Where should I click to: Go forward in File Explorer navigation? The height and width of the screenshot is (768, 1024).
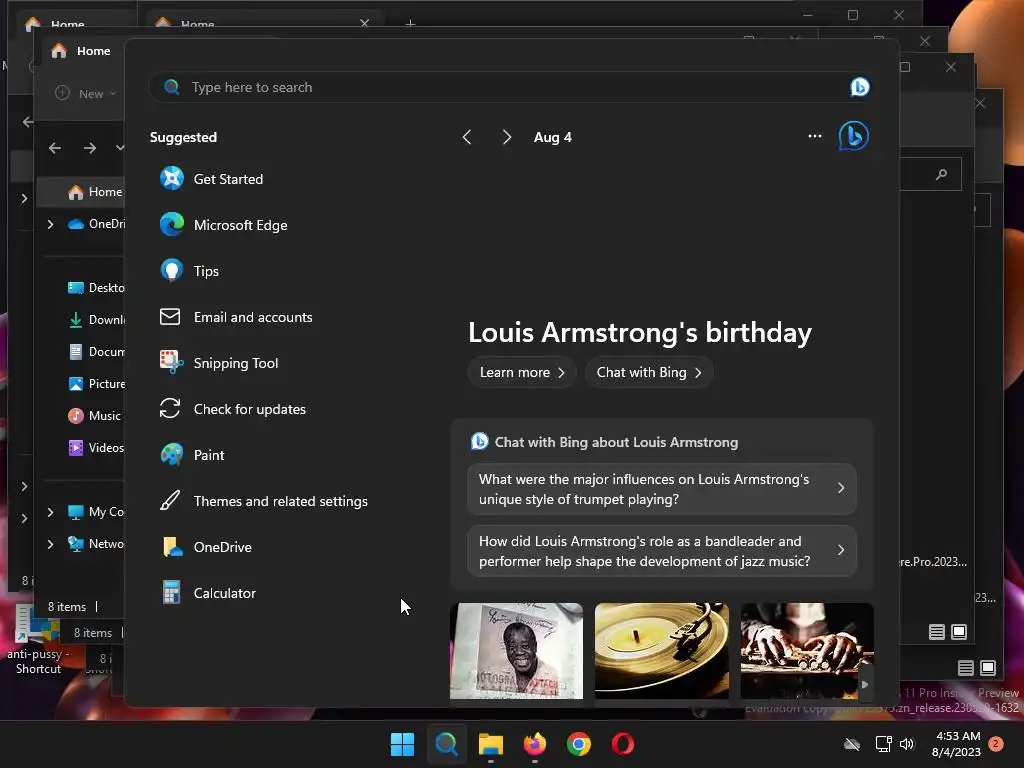click(x=89, y=148)
